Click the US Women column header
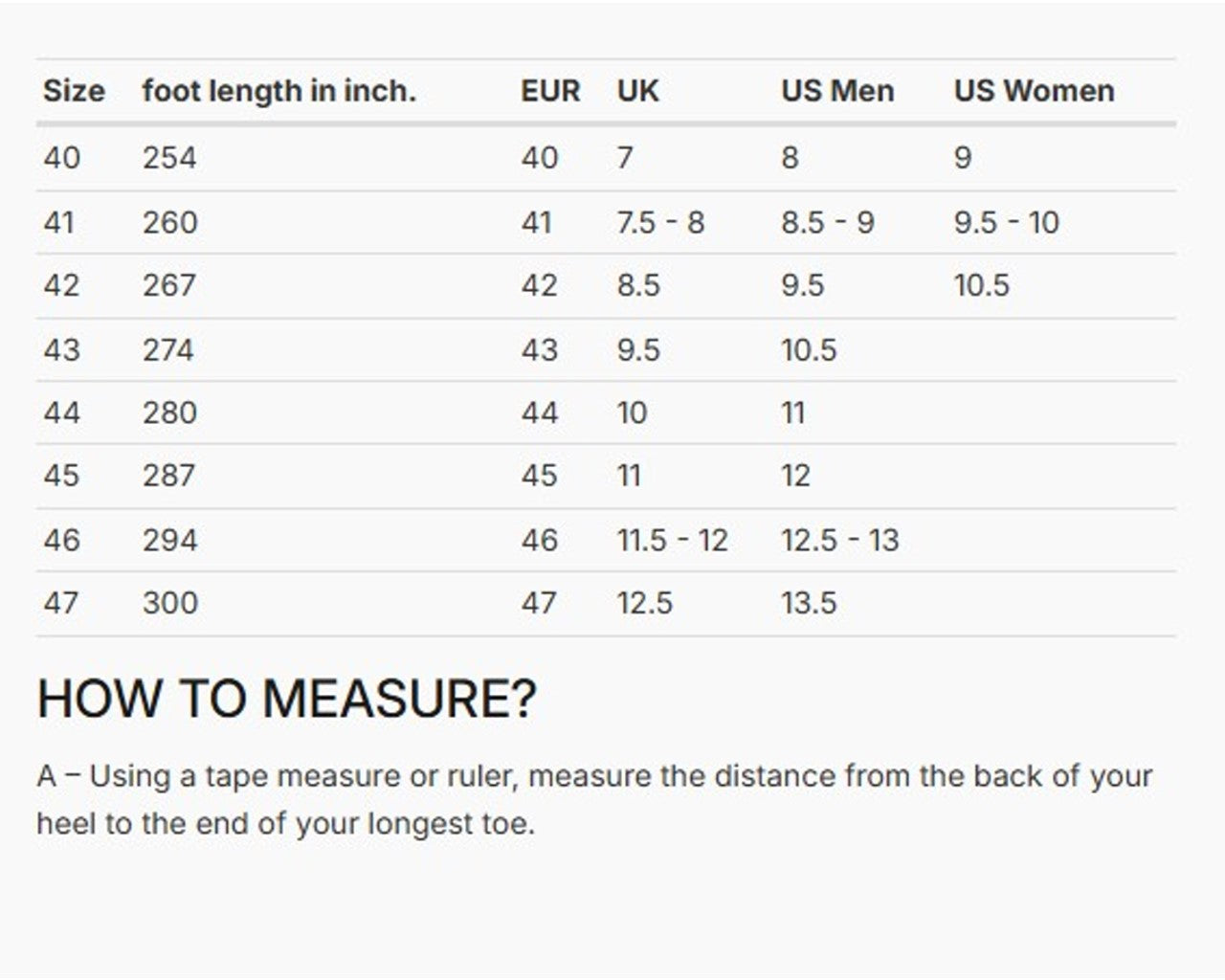 pos(1034,91)
